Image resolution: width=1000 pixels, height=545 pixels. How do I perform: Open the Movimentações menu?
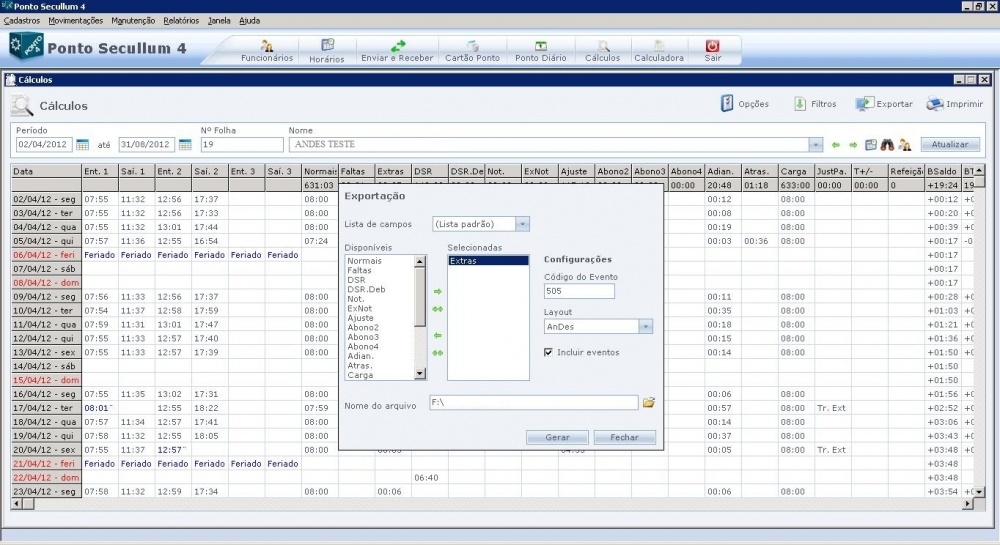(75, 20)
